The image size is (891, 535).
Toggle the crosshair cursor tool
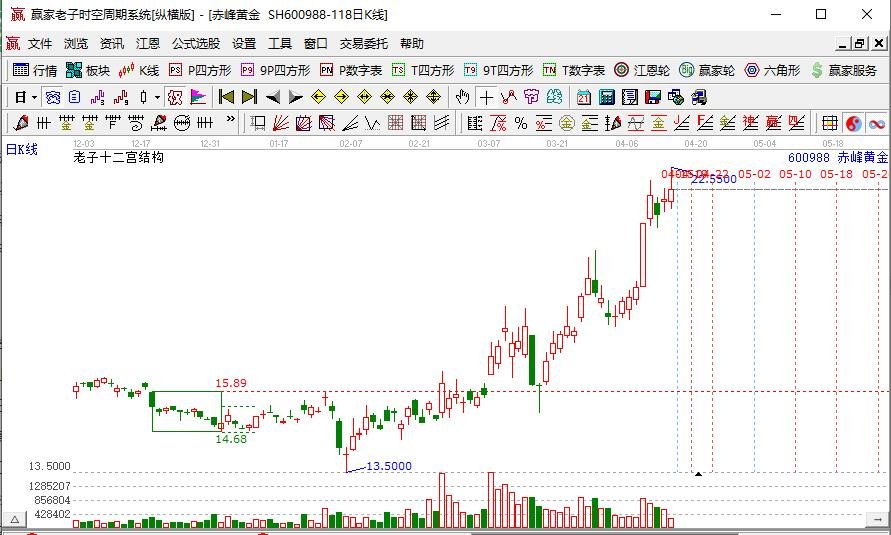(x=486, y=98)
